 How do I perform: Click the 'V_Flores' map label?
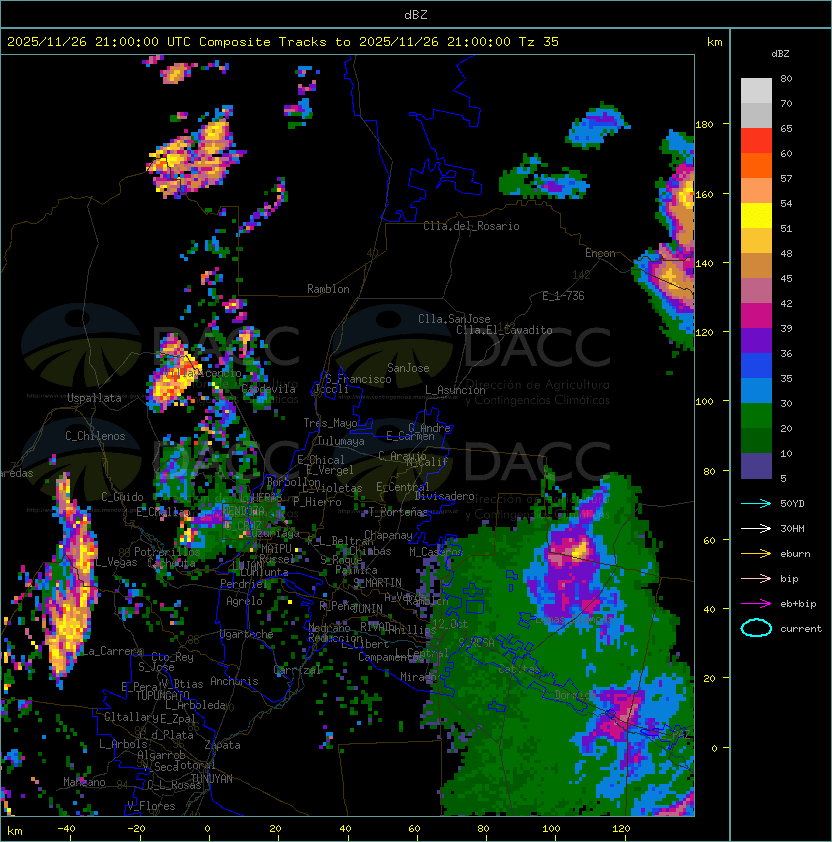(151, 805)
